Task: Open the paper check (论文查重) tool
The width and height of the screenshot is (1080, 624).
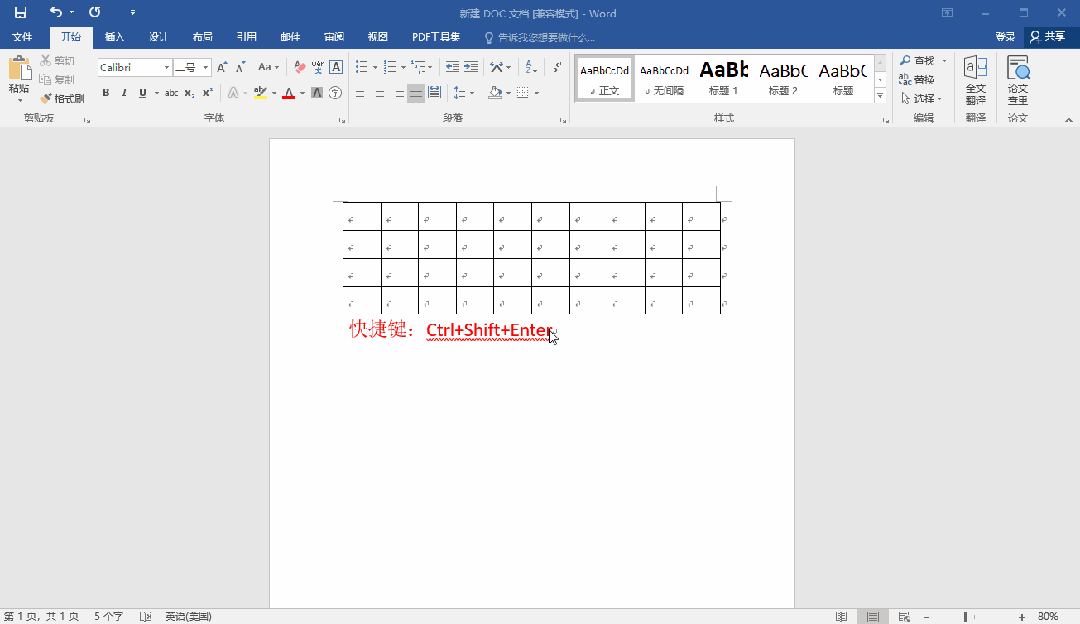Action: click(1018, 80)
